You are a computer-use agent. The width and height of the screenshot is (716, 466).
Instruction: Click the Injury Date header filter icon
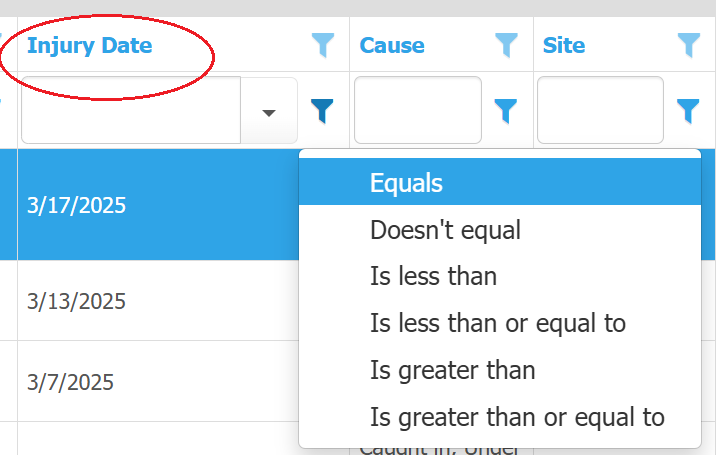(322, 45)
